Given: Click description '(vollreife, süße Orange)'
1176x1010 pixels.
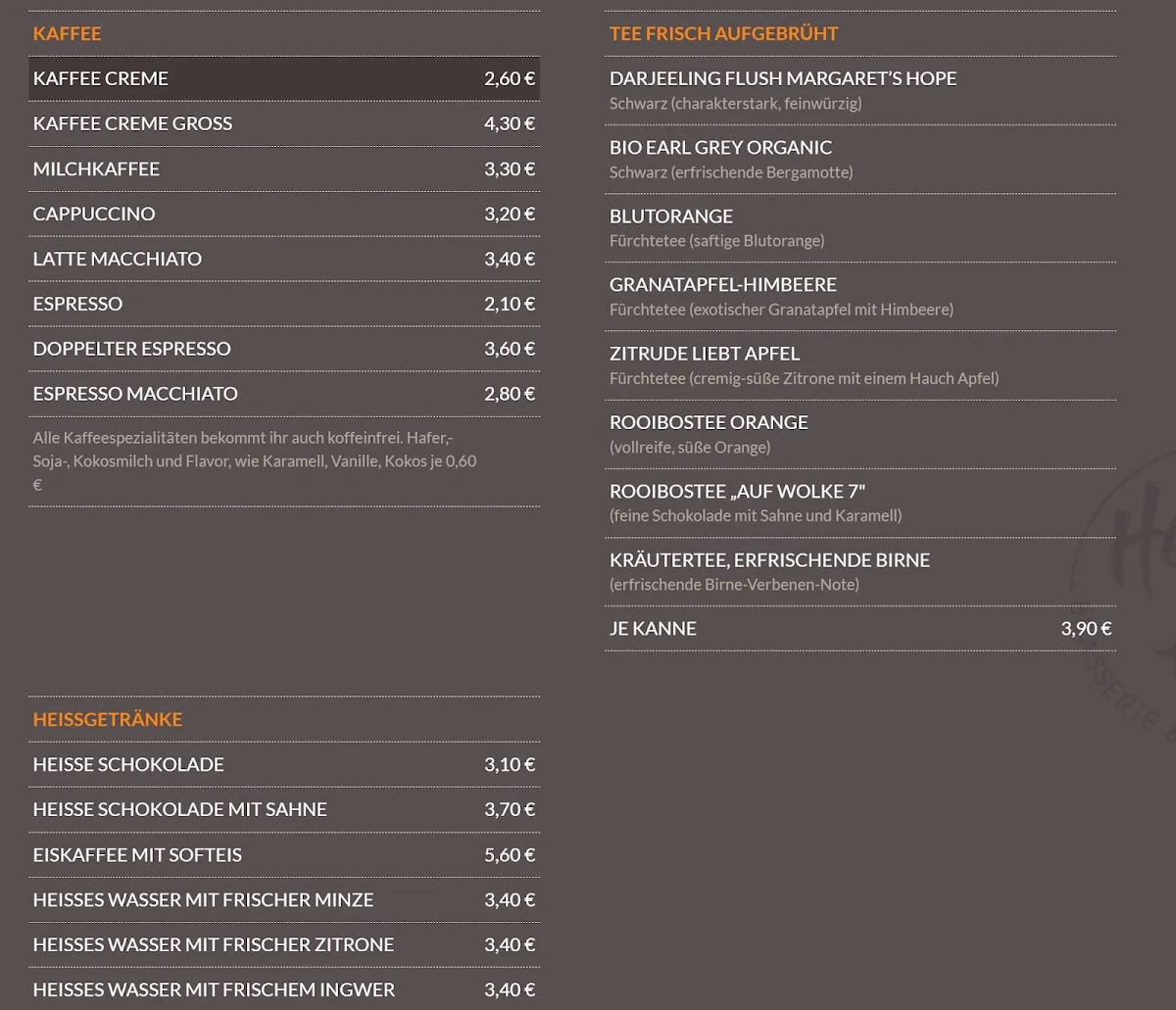Looking at the screenshot, I should pos(690,448).
